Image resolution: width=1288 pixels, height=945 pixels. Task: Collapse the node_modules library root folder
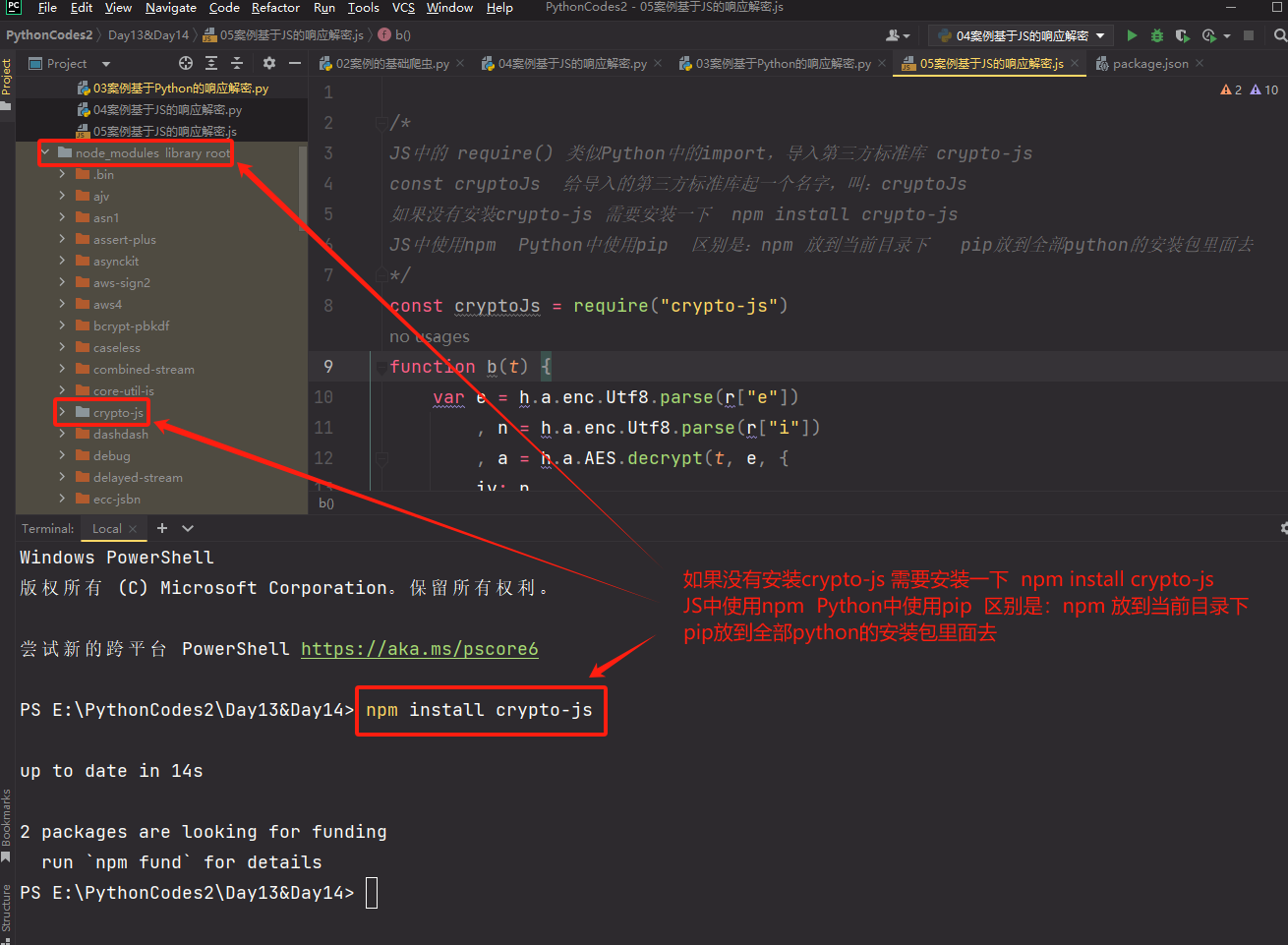pyautogui.click(x=45, y=152)
